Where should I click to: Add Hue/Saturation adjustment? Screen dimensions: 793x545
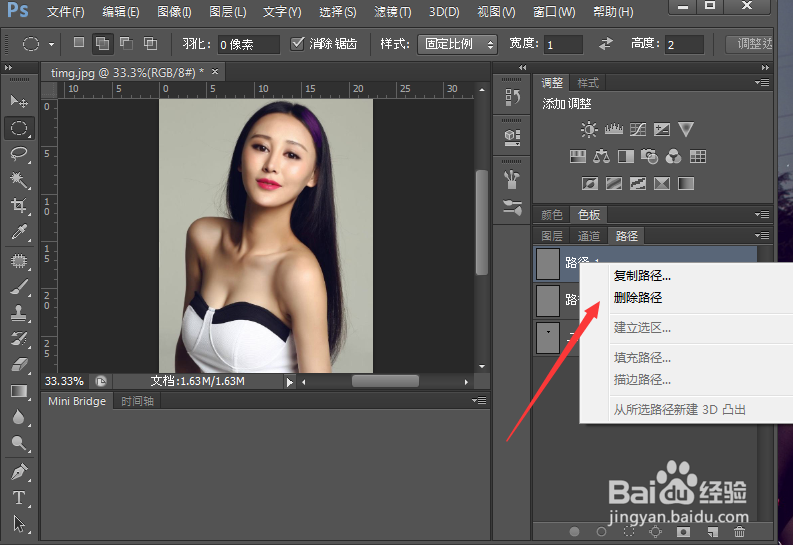point(578,157)
